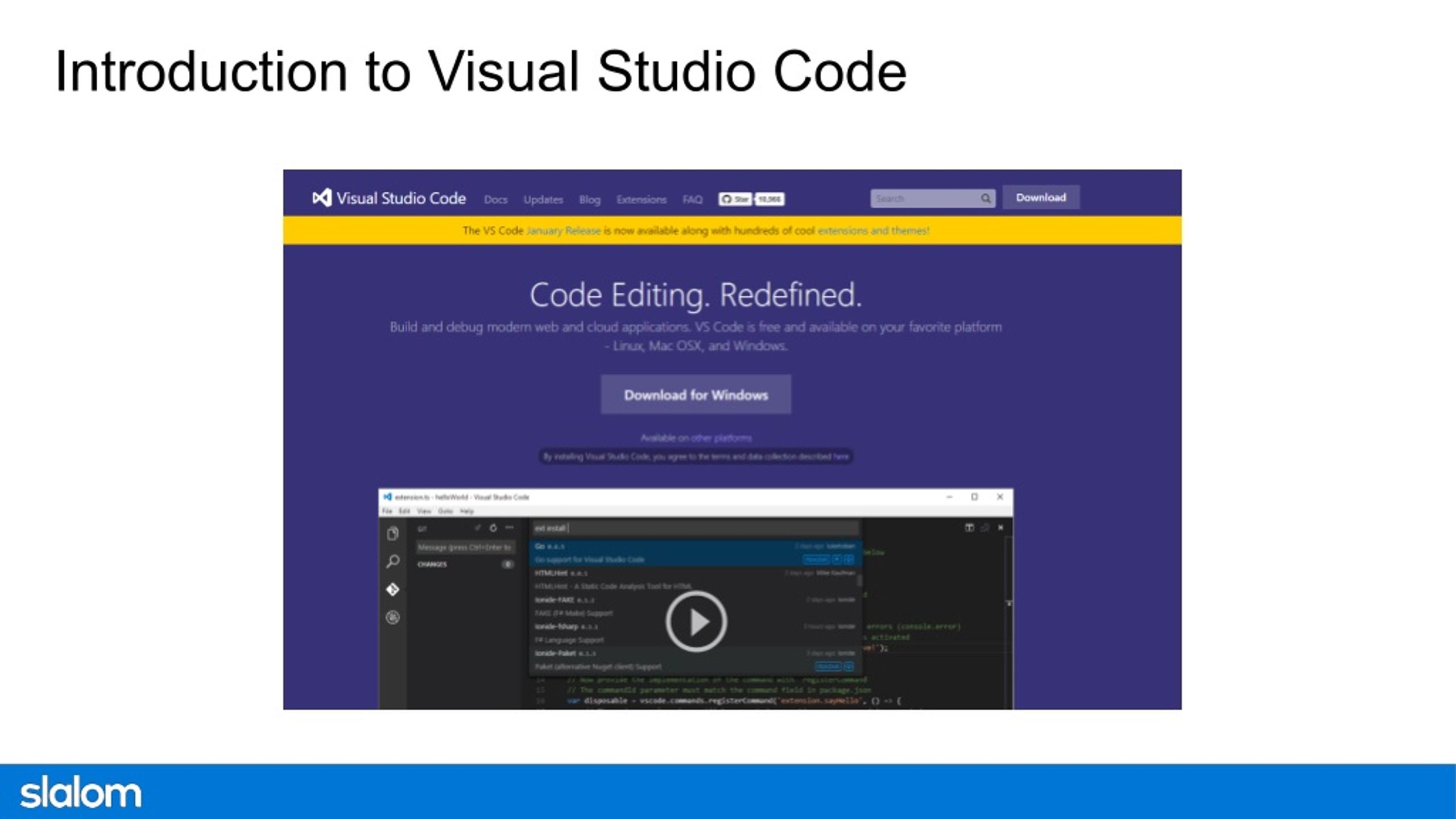The width and height of the screenshot is (1456, 819).
Task: Open the Git panel more actions ellipsis
Action: tap(509, 528)
